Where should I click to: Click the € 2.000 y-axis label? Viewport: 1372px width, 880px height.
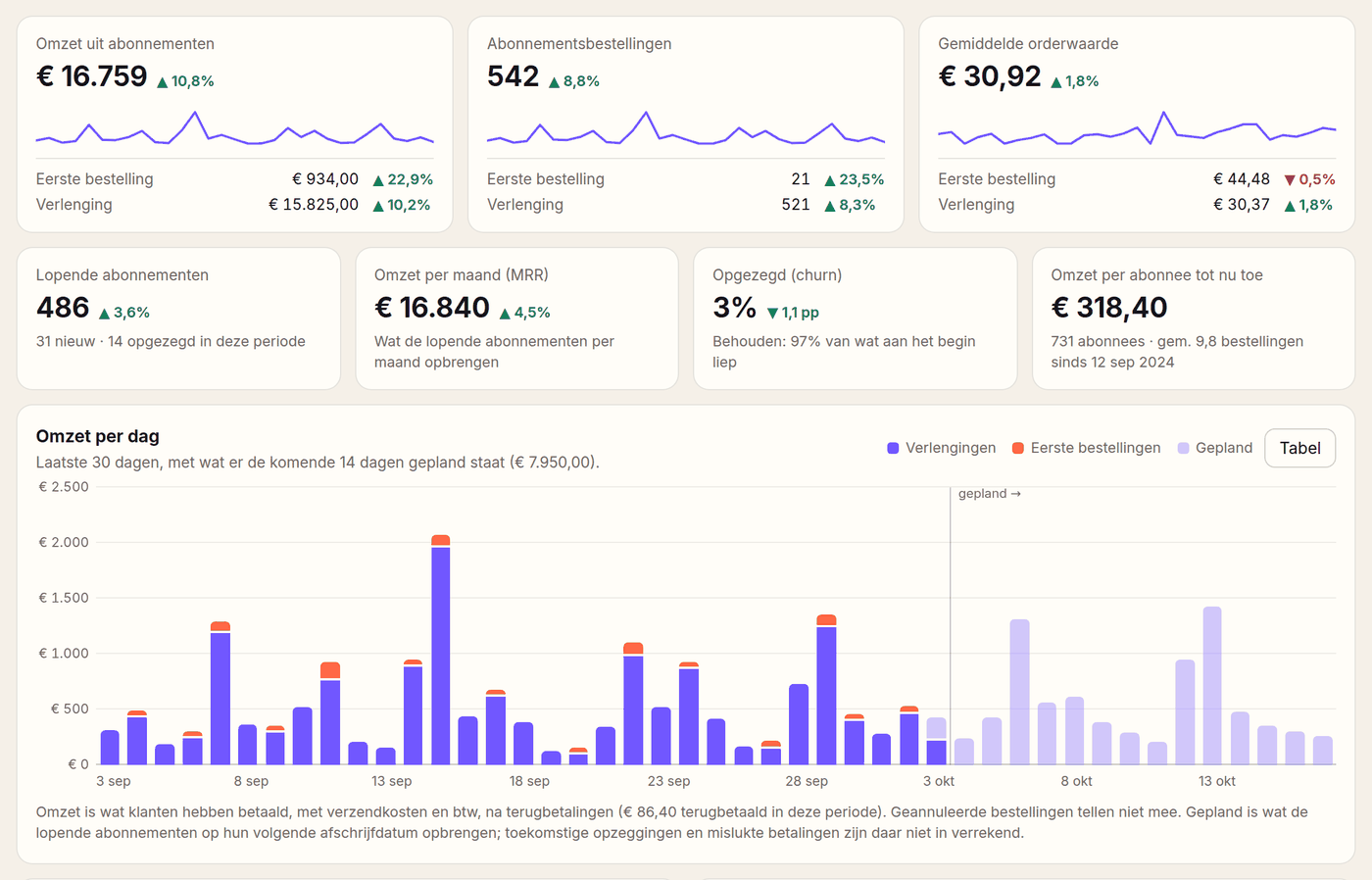[64, 542]
